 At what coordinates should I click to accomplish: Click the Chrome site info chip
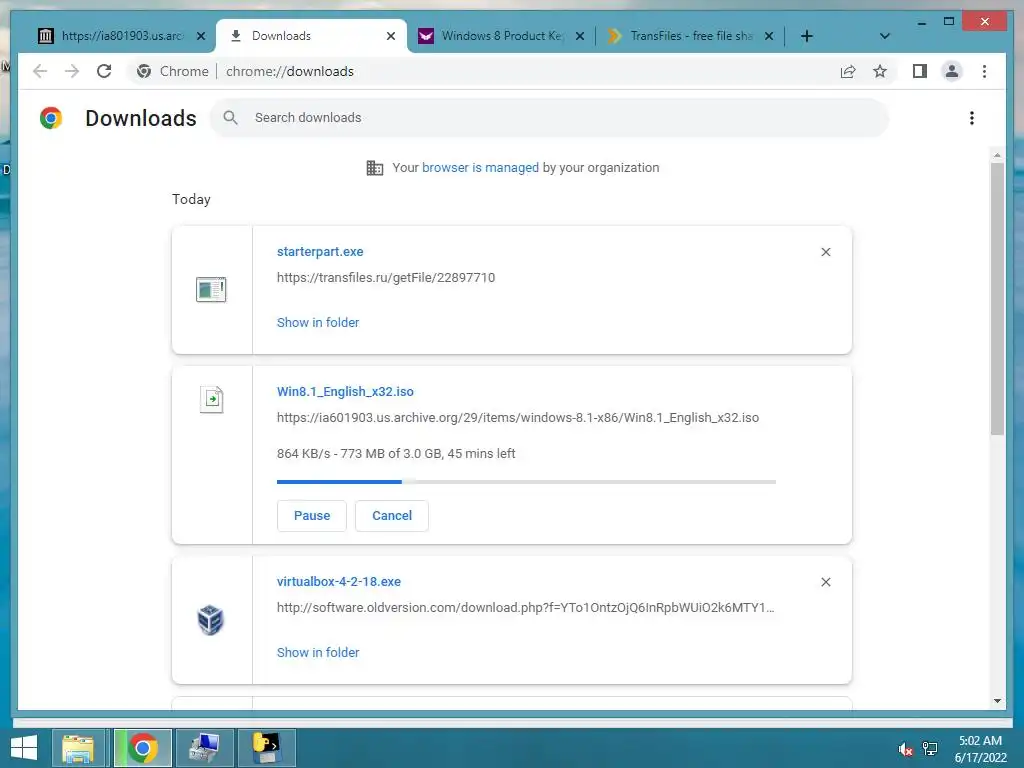173,71
